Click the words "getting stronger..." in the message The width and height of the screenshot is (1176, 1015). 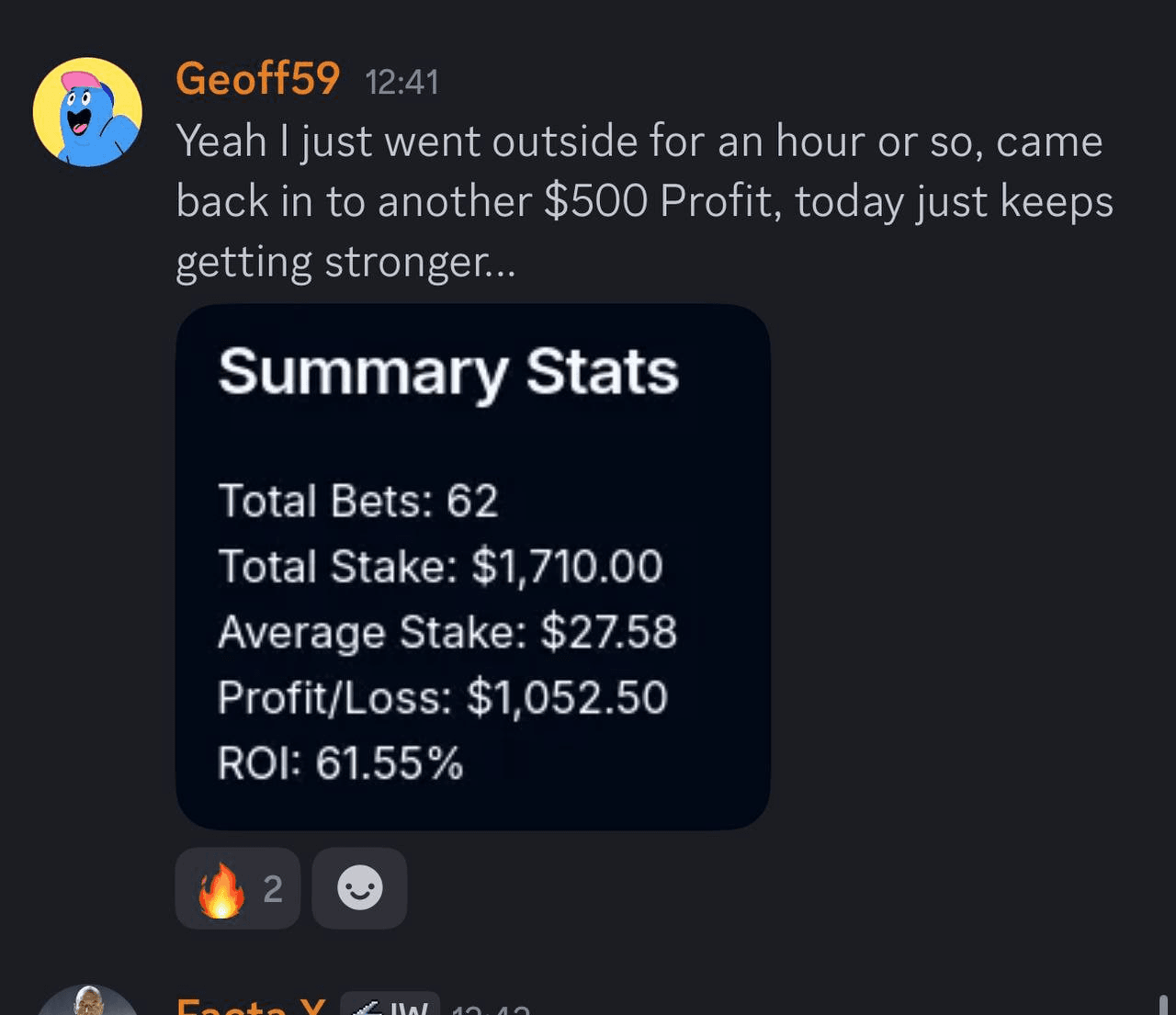(345, 263)
